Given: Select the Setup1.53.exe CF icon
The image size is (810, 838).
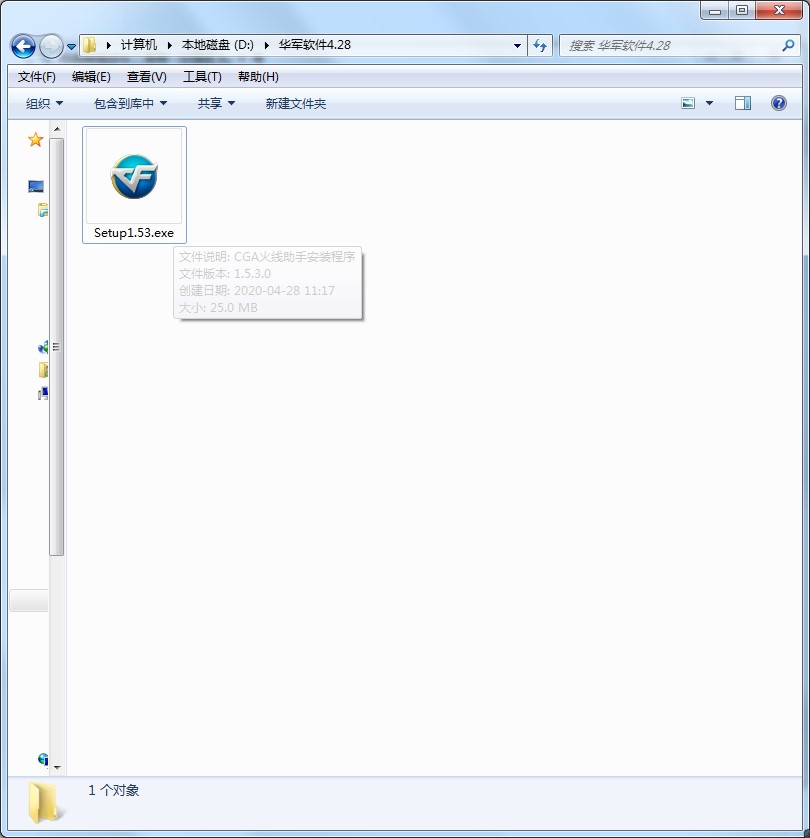Looking at the screenshot, I should (x=134, y=176).
